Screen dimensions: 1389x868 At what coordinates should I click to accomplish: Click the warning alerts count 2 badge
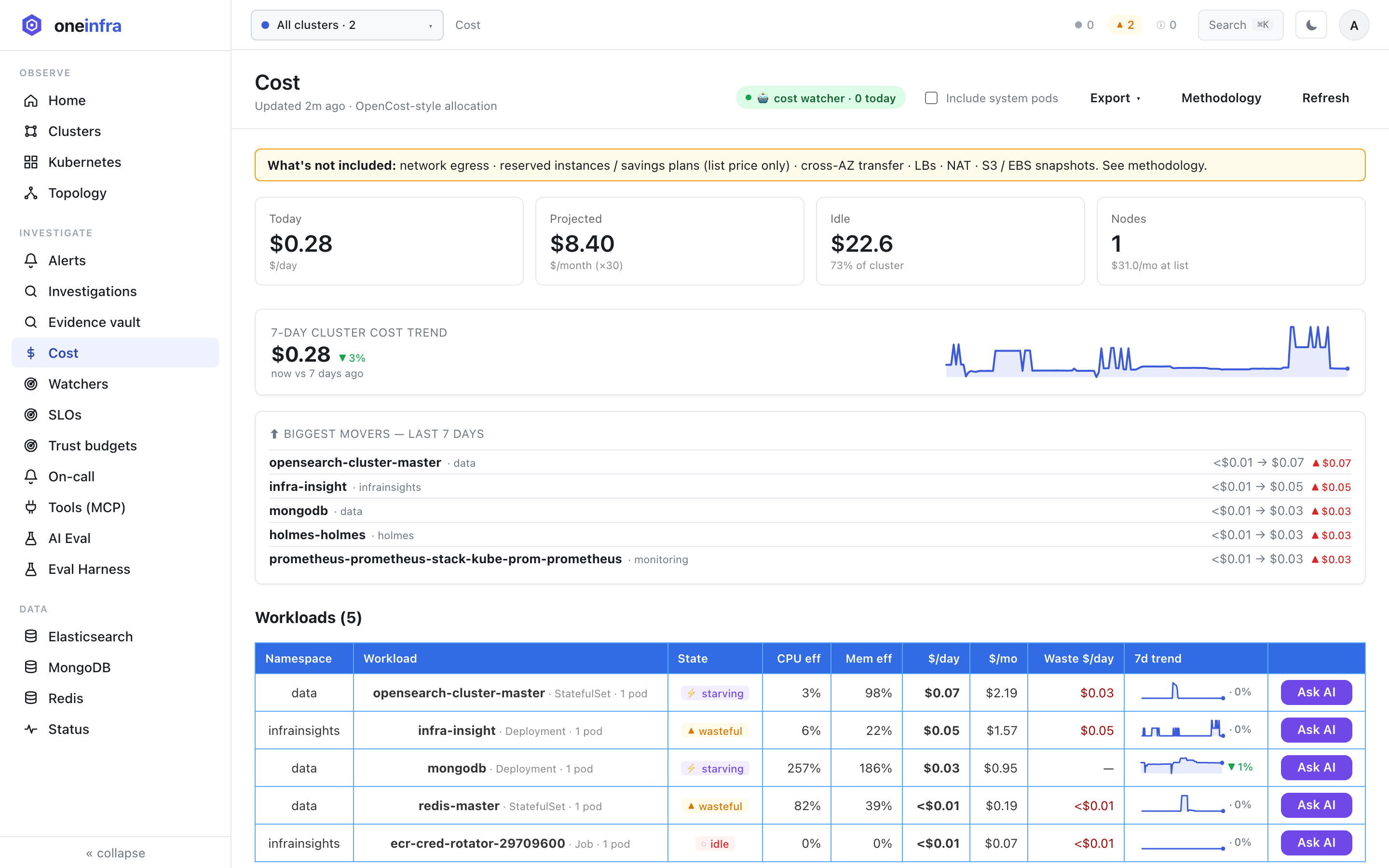1125,25
